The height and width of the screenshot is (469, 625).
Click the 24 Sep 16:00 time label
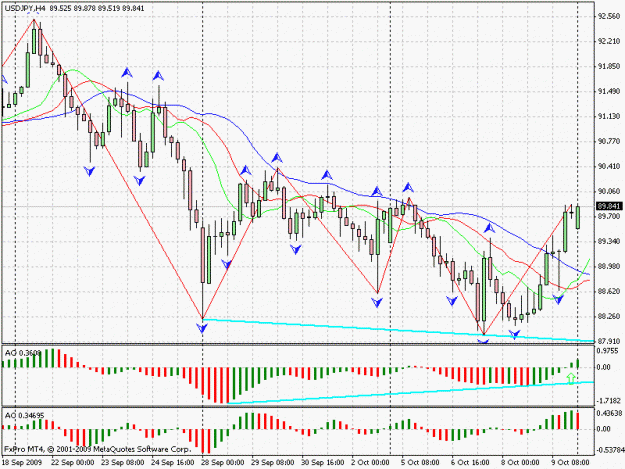point(173,463)
